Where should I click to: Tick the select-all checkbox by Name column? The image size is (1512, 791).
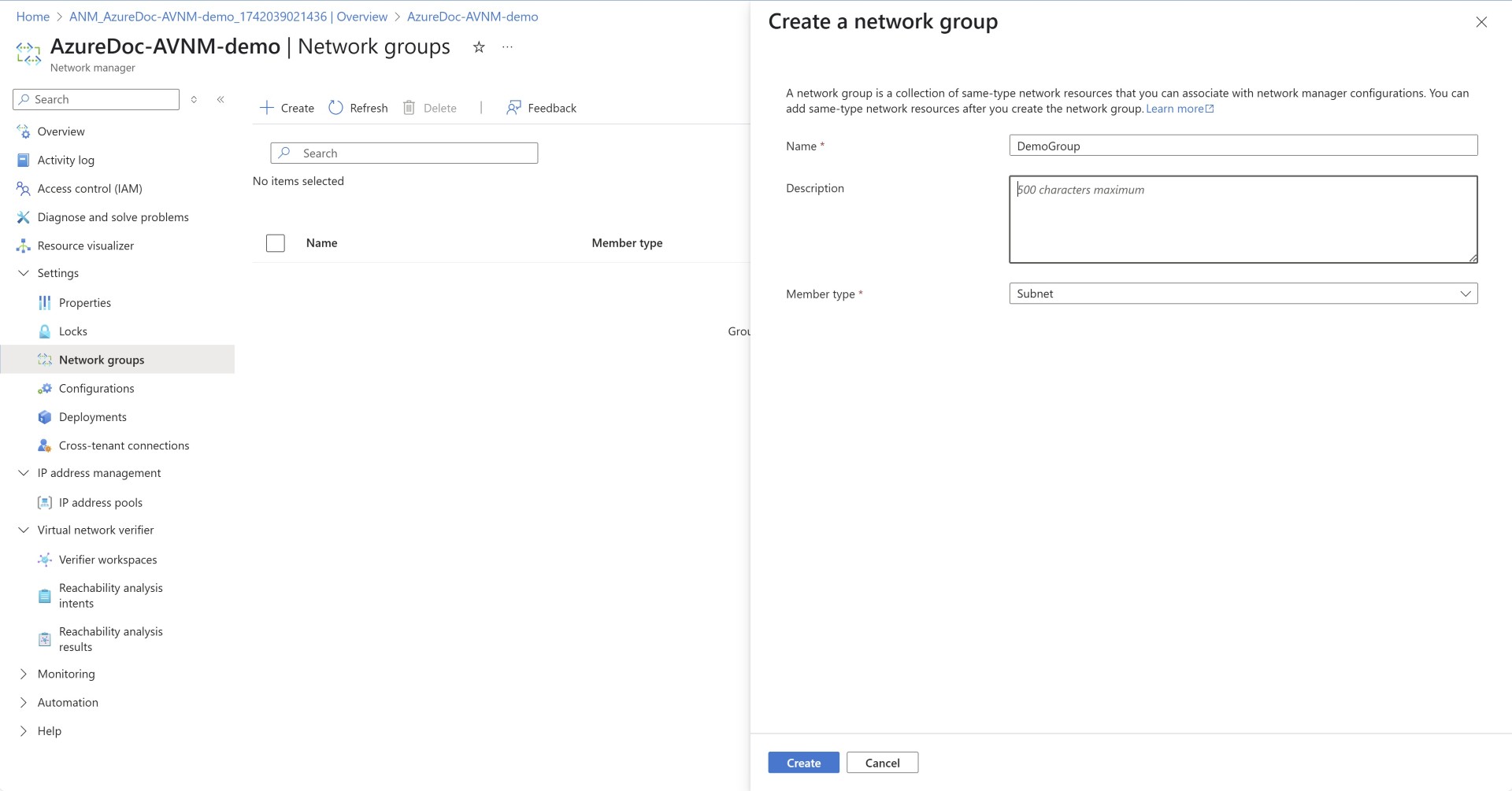pos(276,243)
